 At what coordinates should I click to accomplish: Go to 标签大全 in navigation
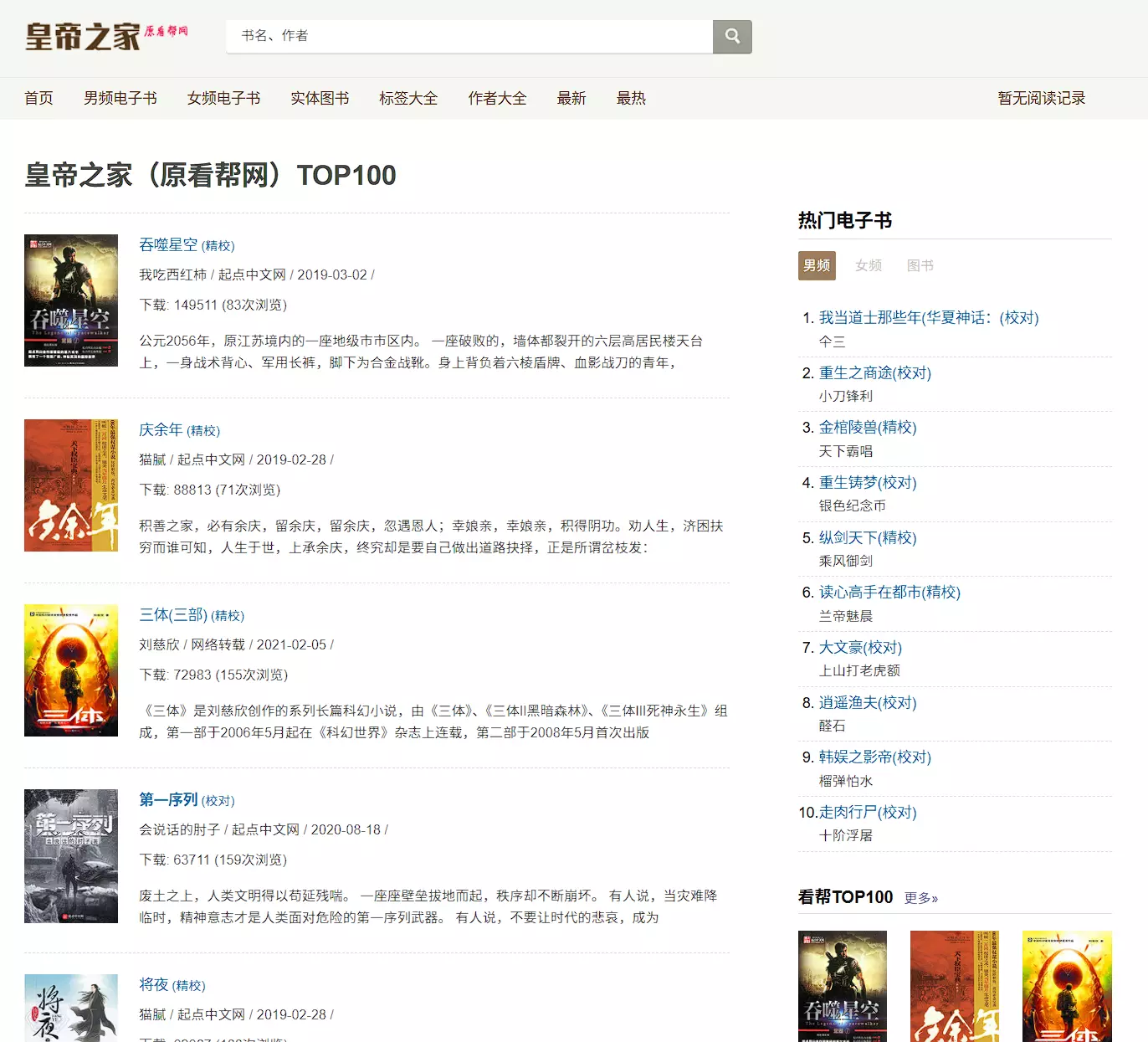click(407, 99)
